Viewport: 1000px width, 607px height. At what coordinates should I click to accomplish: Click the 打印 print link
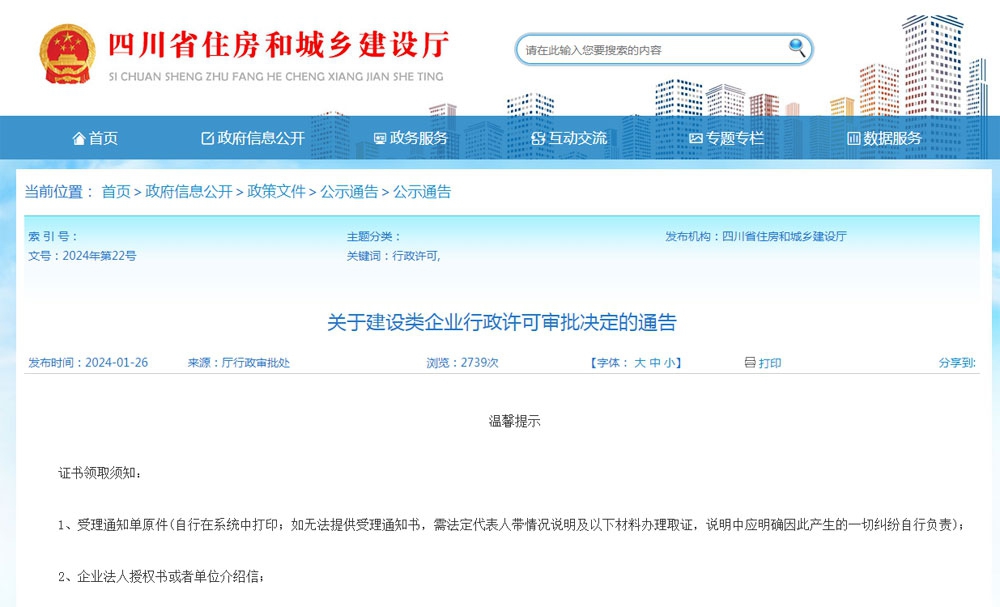coord(770,363)
